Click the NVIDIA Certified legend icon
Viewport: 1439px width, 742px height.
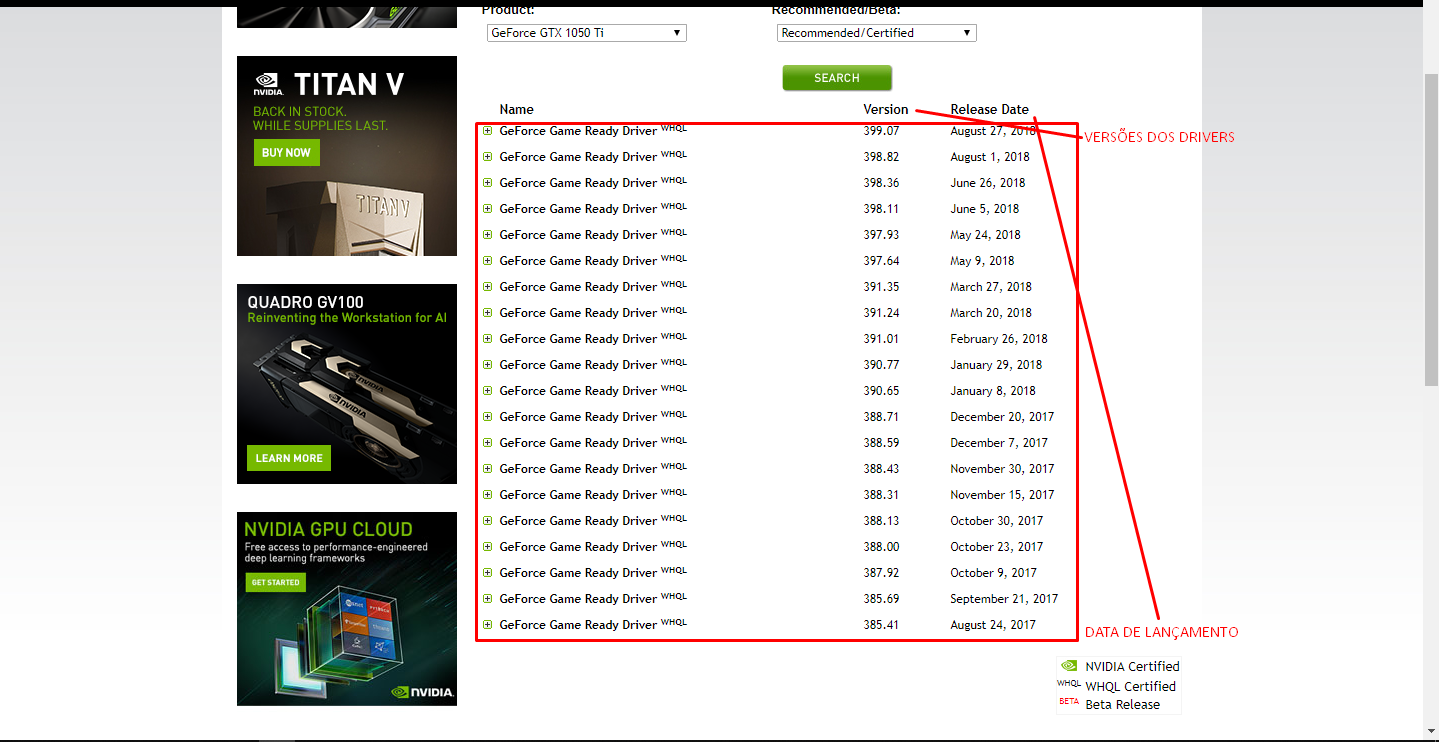click(1069, 666)
